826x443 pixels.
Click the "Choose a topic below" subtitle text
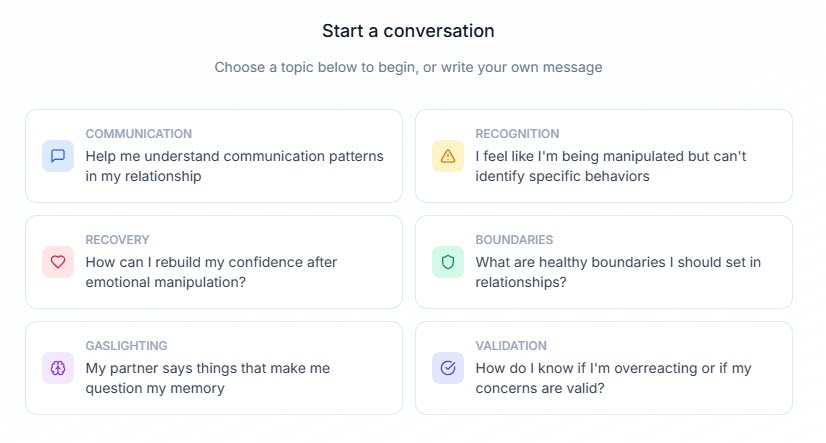tap(408, 68)
